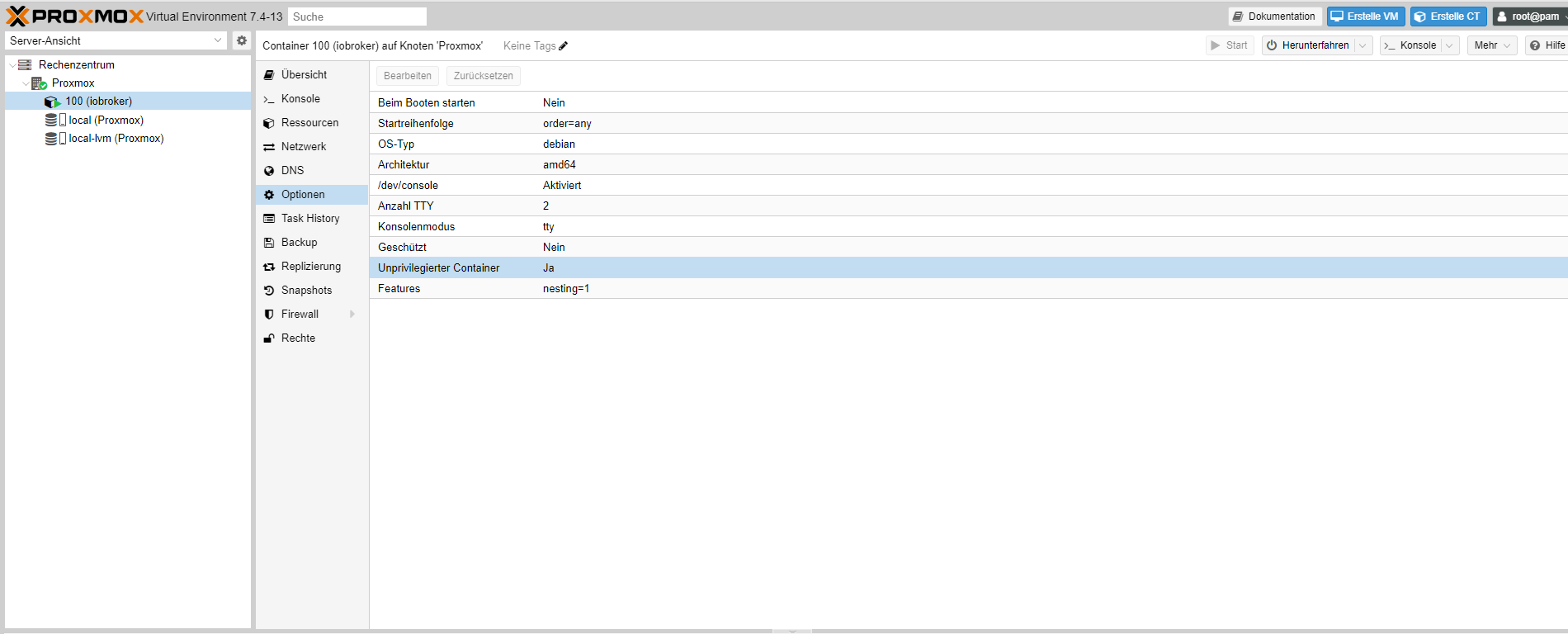Select the local-lvm (Proxmox) tree item

128,138
